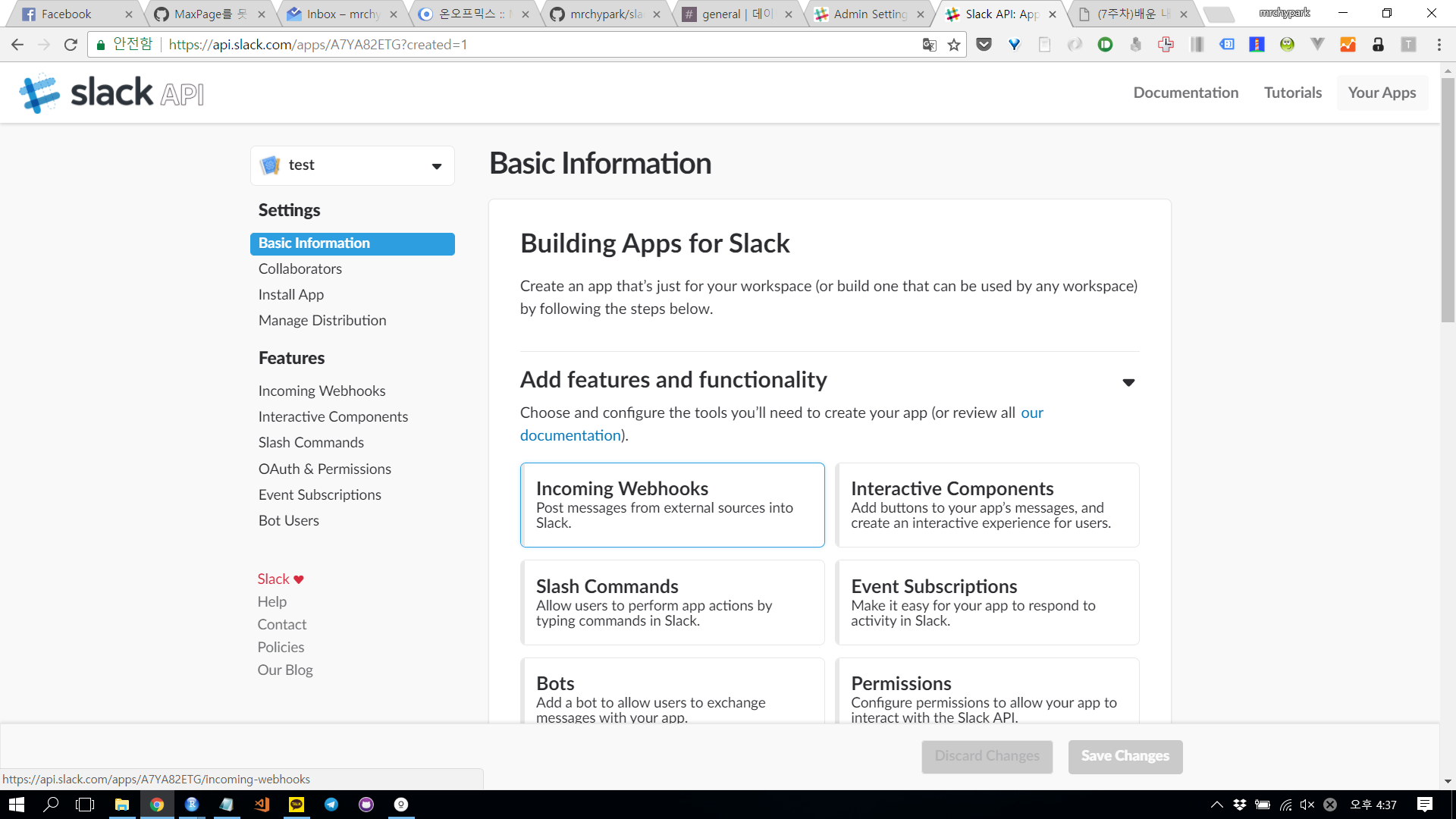This screenshot has height=819, width=1456.
Task: Open OAuth & Permissions sidebar item
Action: tap(325, 469)
